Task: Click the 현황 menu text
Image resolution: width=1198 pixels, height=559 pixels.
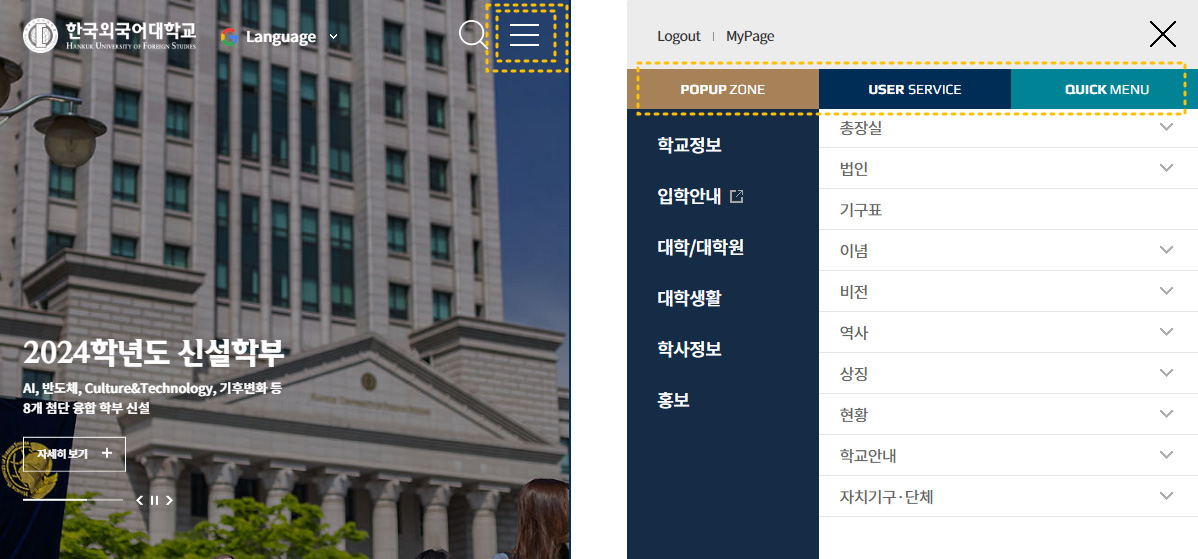Action: (x=853, y=415)
